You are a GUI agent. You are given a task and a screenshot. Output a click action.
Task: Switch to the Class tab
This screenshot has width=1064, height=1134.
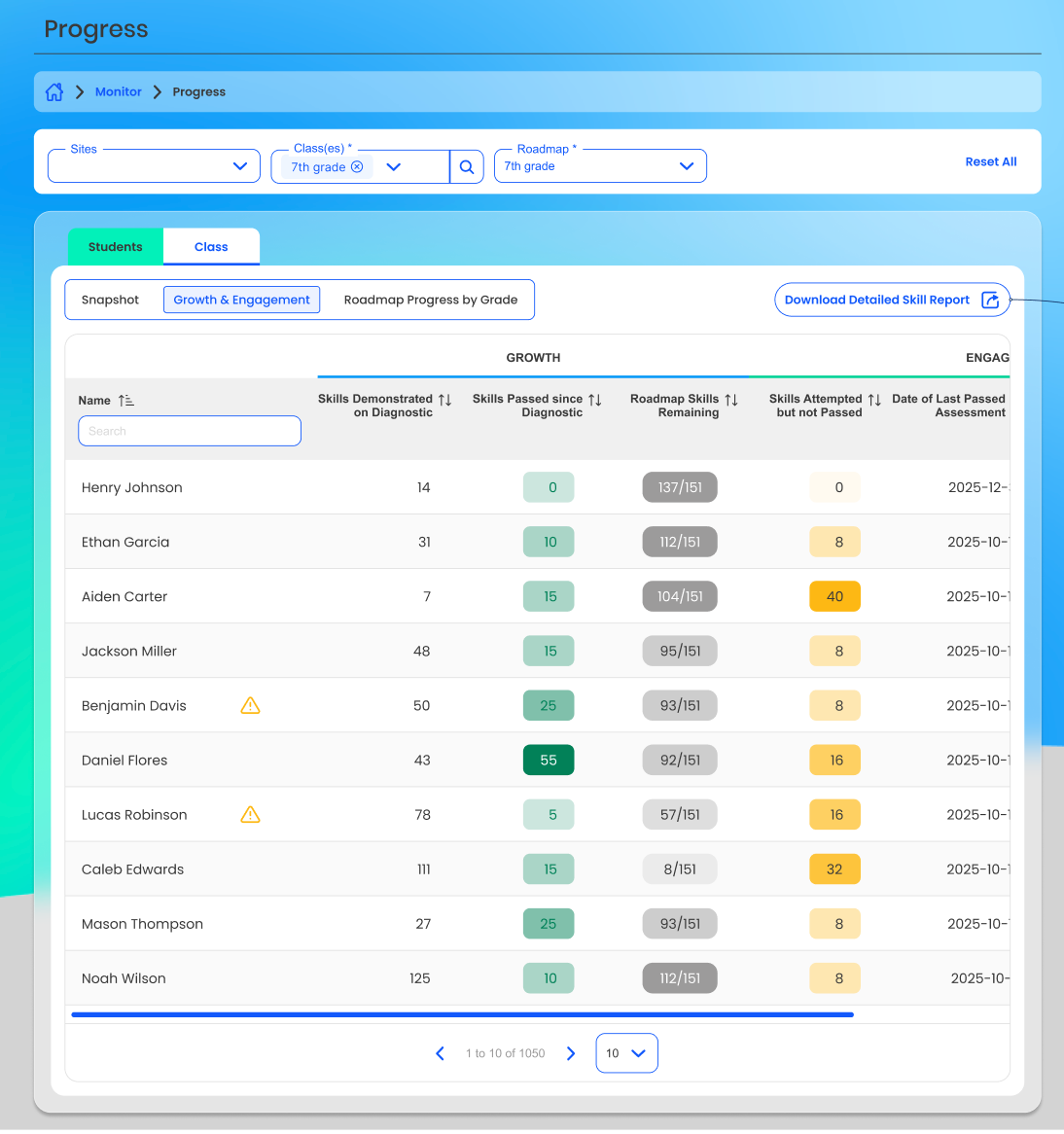[211, 247]
